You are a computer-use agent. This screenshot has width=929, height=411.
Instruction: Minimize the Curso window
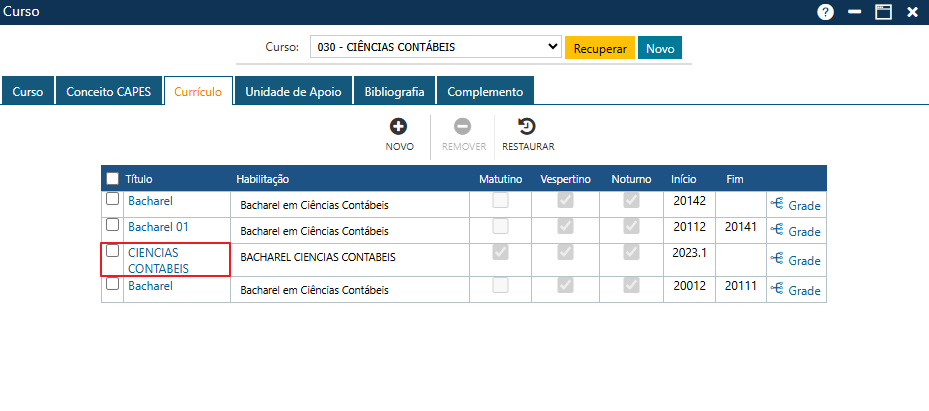pos(854,12)
